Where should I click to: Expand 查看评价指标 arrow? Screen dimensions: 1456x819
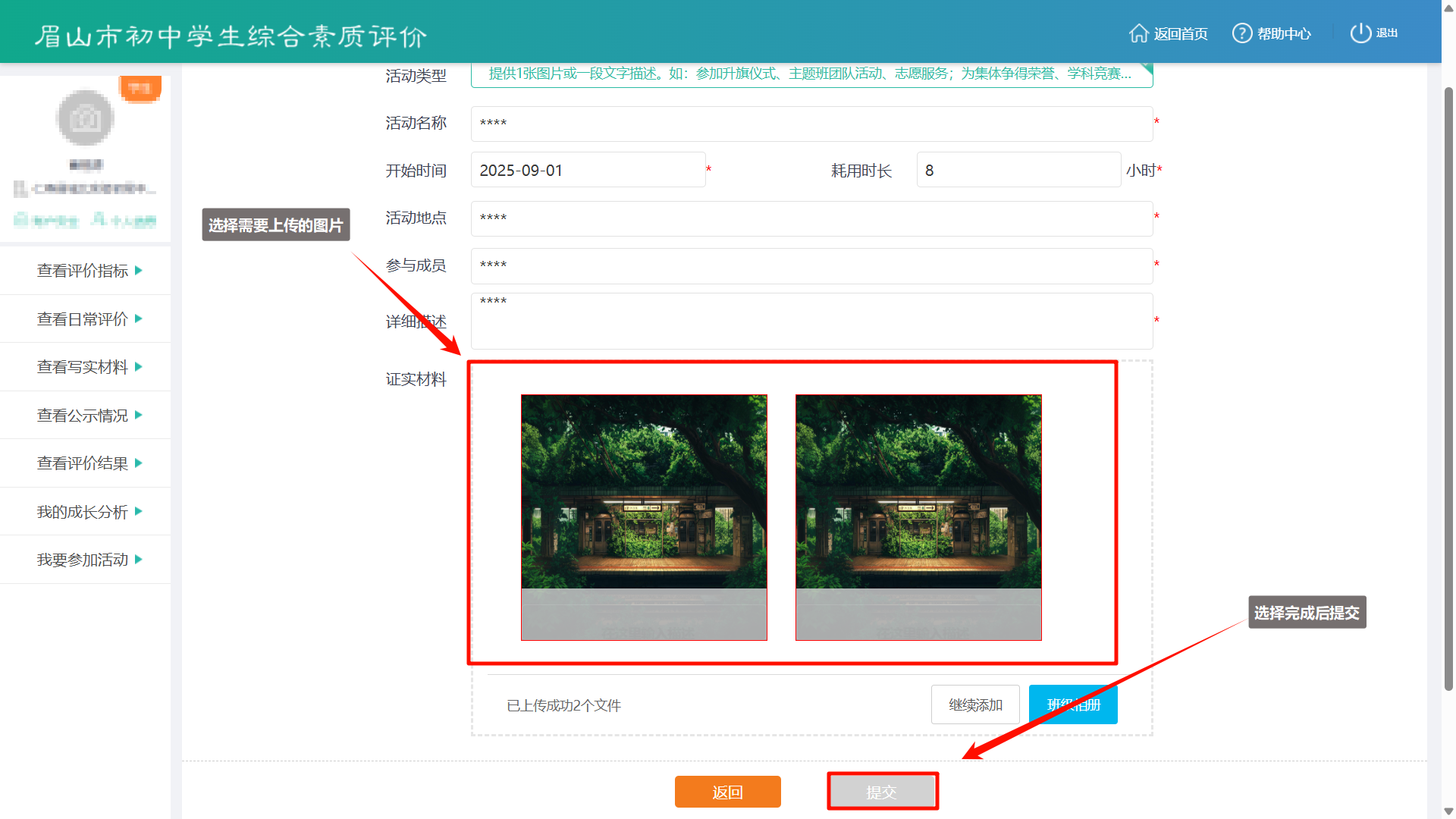139,271
